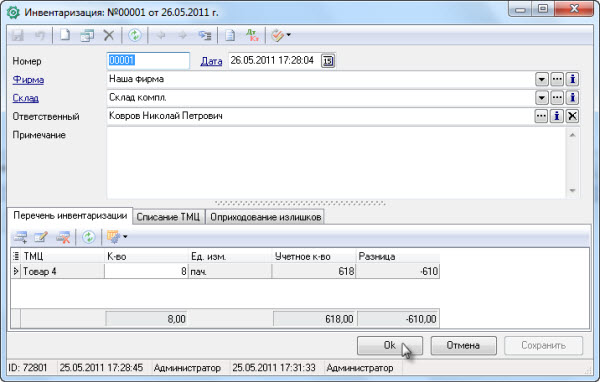
Task: Click the copy document toolbar icon
Action: [x=87, y=36]
